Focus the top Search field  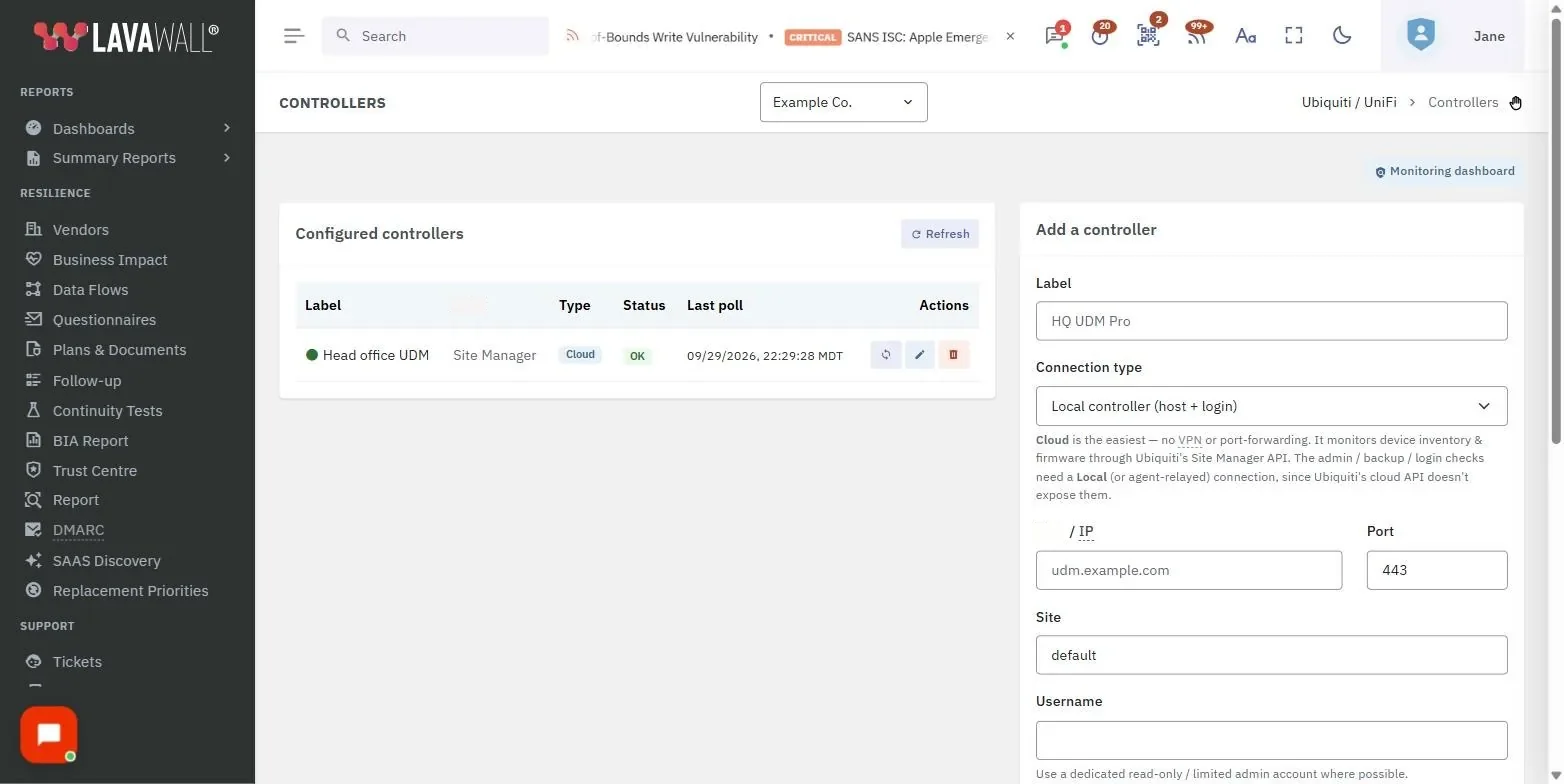point(435,36)
